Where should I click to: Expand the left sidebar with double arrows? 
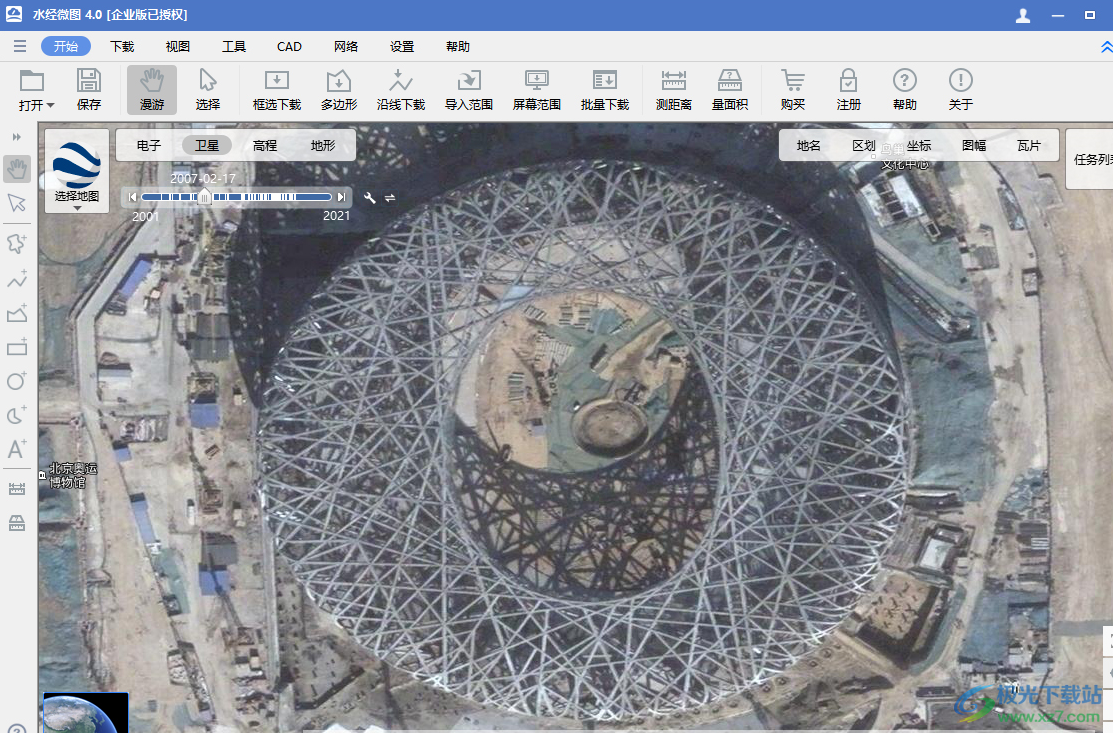(x=16, y=136)
